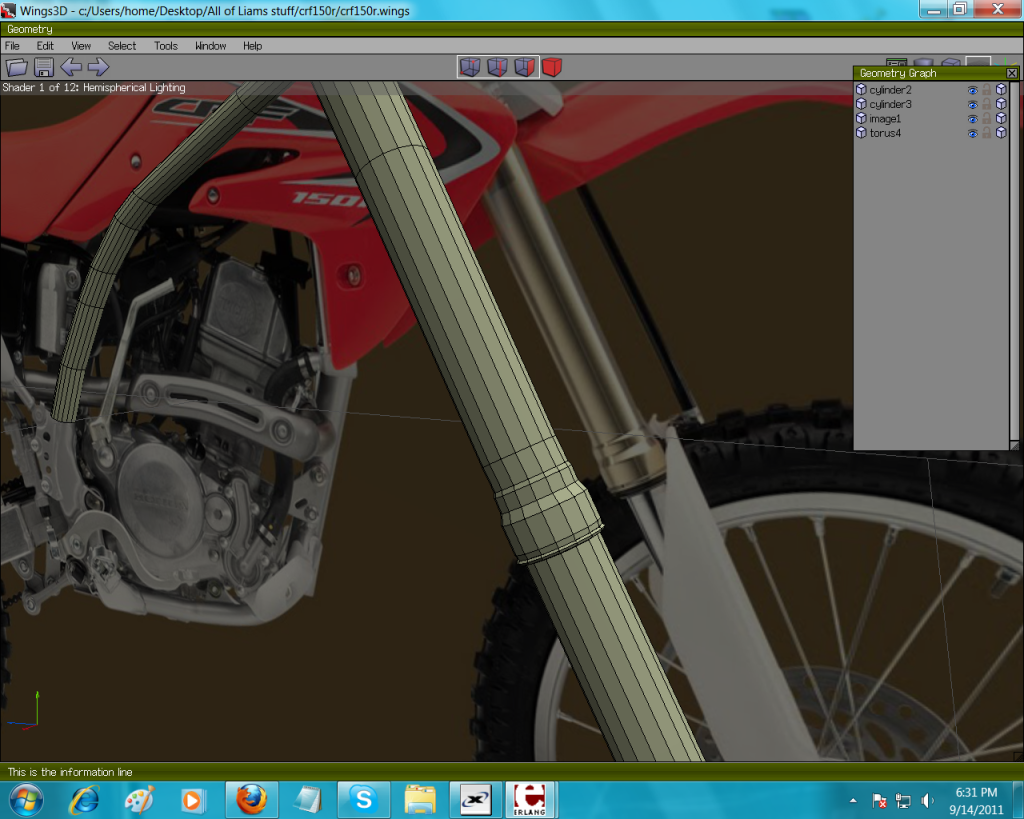Click the Redo right arrow icon

click(99, 67)
